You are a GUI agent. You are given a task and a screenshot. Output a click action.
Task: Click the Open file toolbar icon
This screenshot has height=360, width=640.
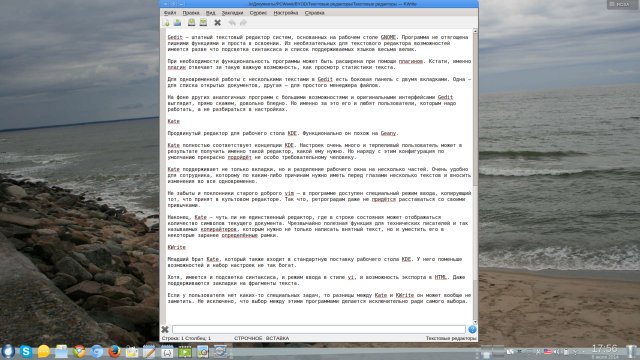(x=178, y=22)
